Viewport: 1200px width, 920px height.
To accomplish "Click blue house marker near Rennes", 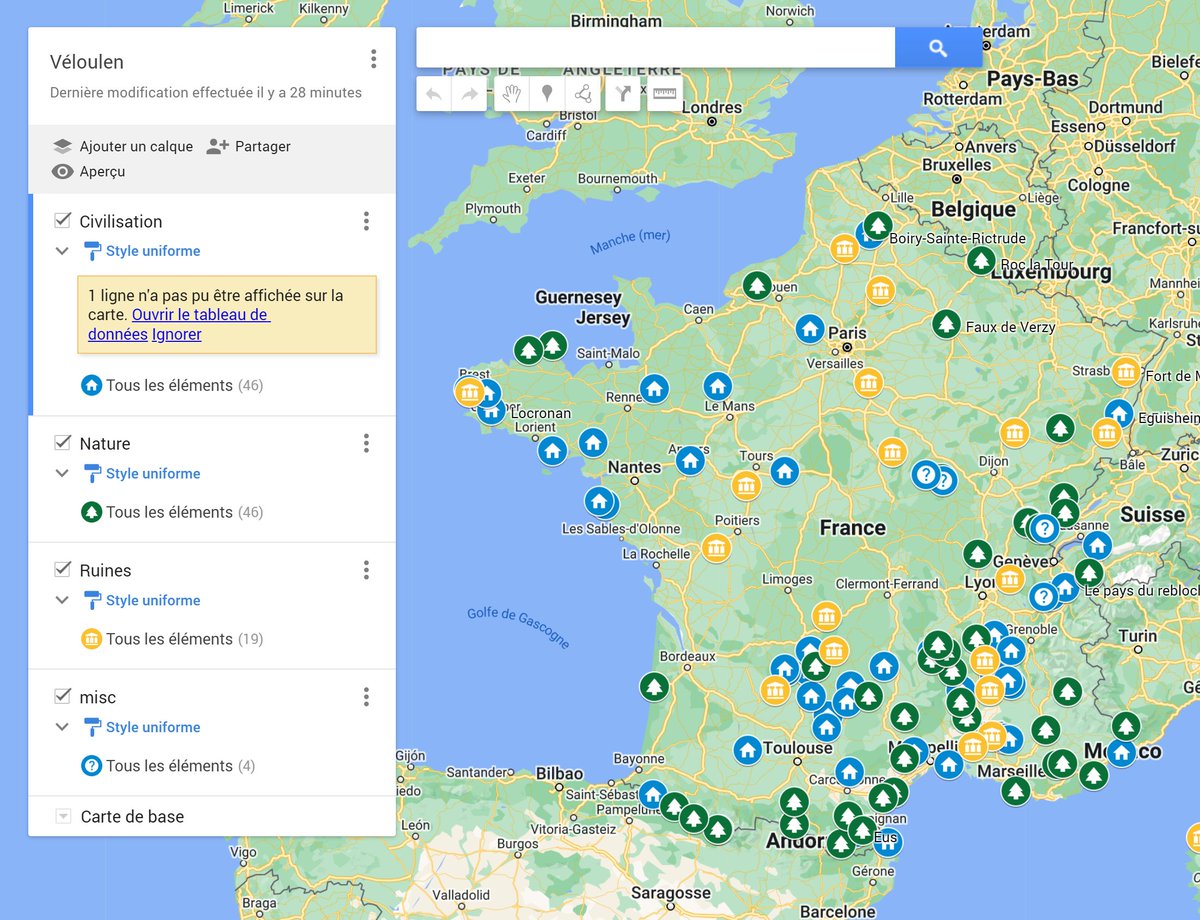I will tap(654, 388).
